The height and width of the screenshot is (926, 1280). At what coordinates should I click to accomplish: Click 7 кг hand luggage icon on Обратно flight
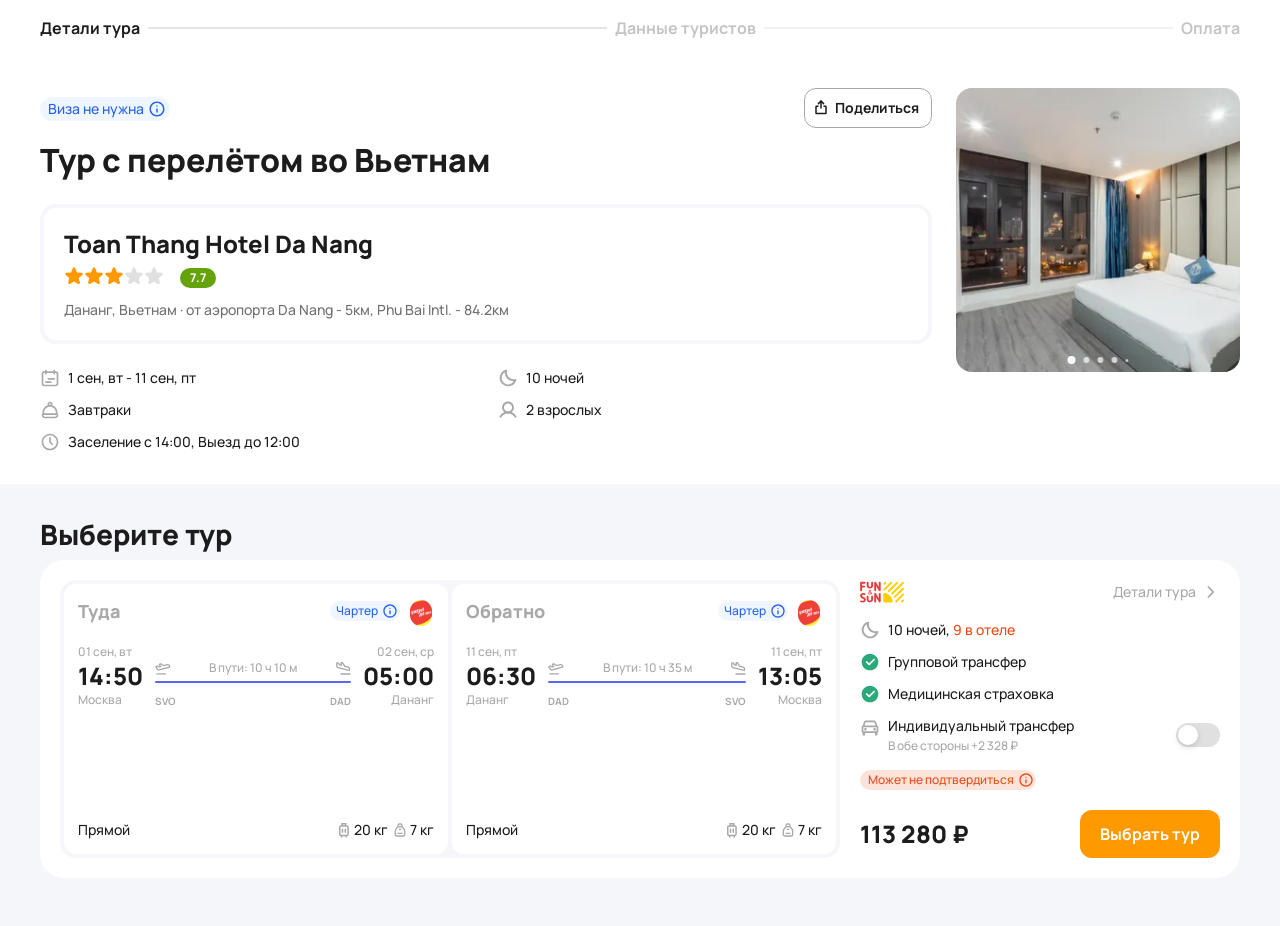788,830
